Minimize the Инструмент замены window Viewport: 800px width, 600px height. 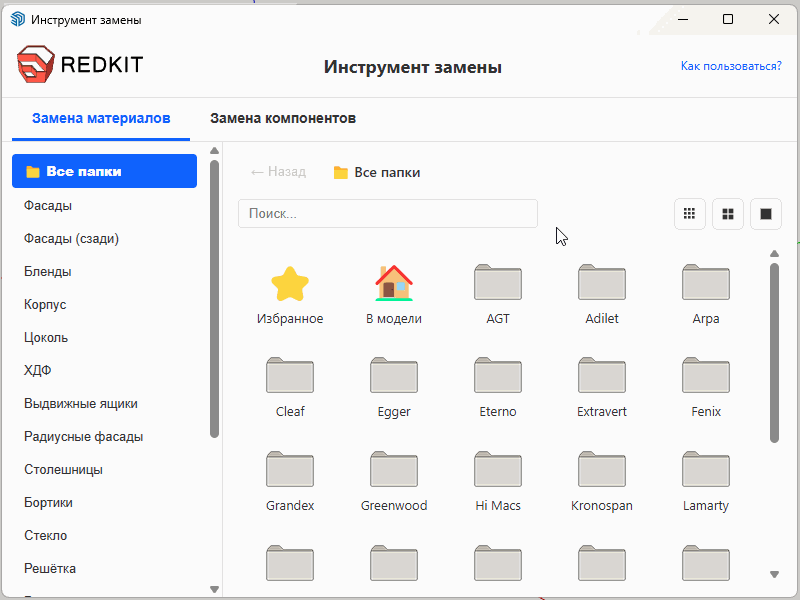click(x=683, y=19)
